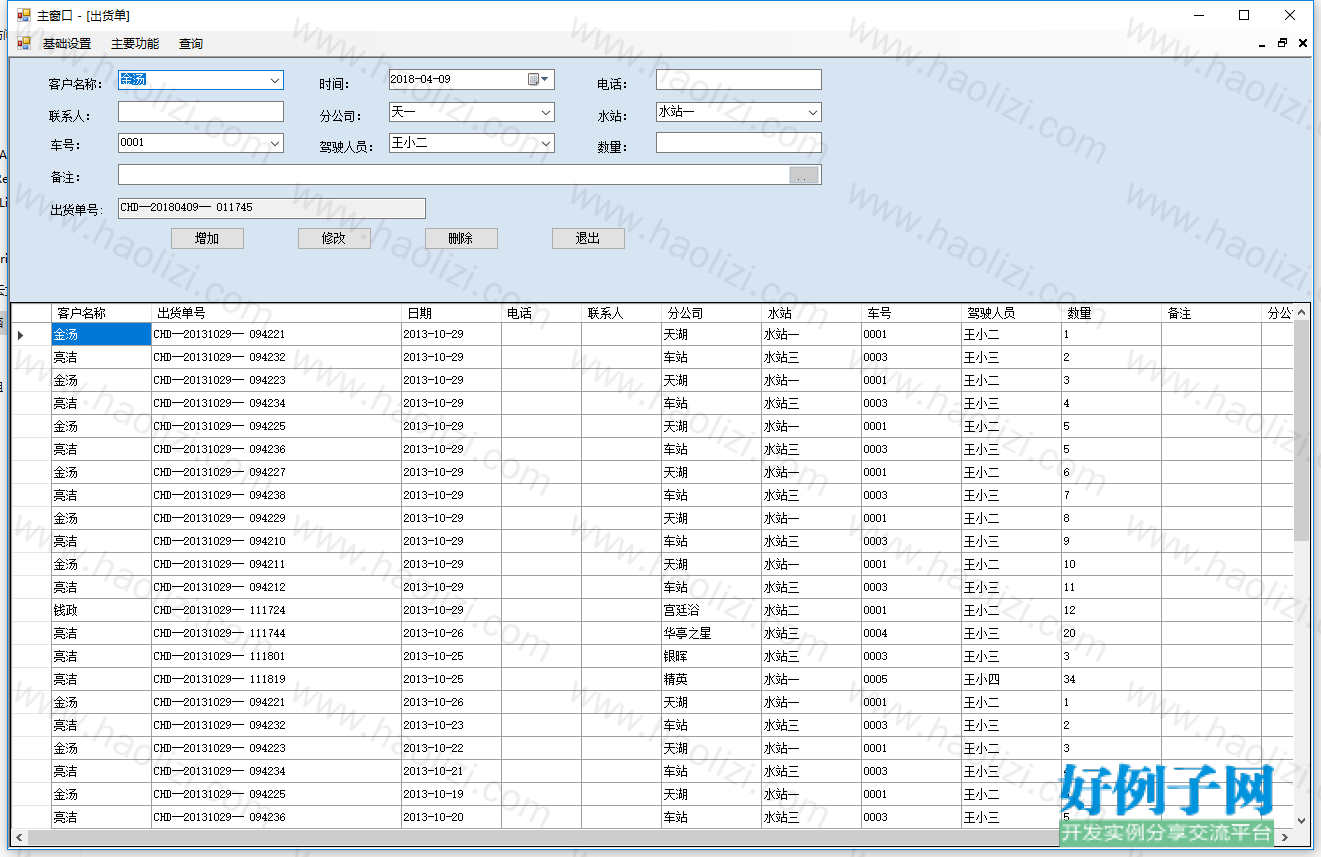Click the grid vertical scrollbar thumb
The height and width of the screenshot is (857, 1321).
pos(1301,430)
